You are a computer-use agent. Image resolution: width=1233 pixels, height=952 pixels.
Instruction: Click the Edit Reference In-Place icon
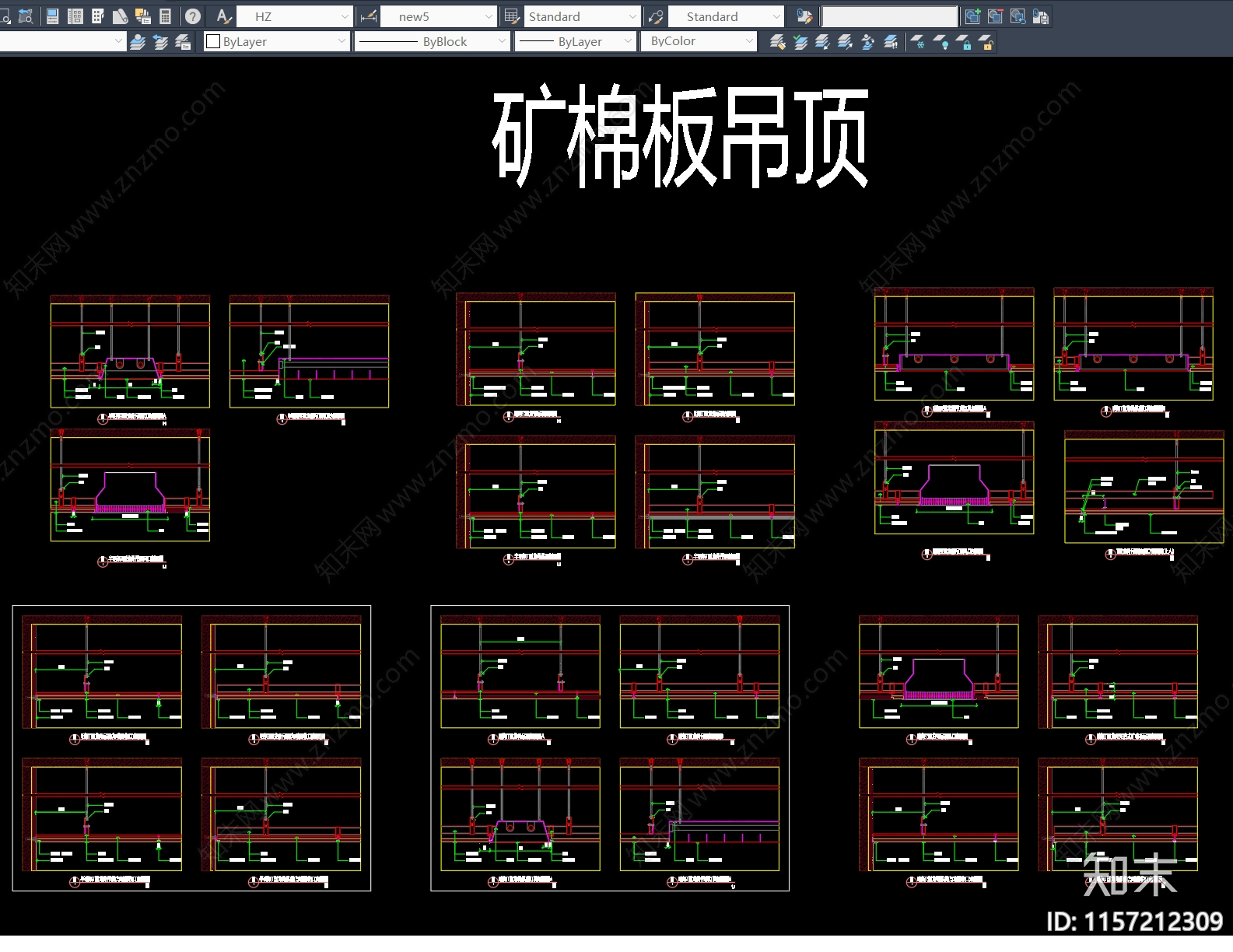click(x=805, y=16)
